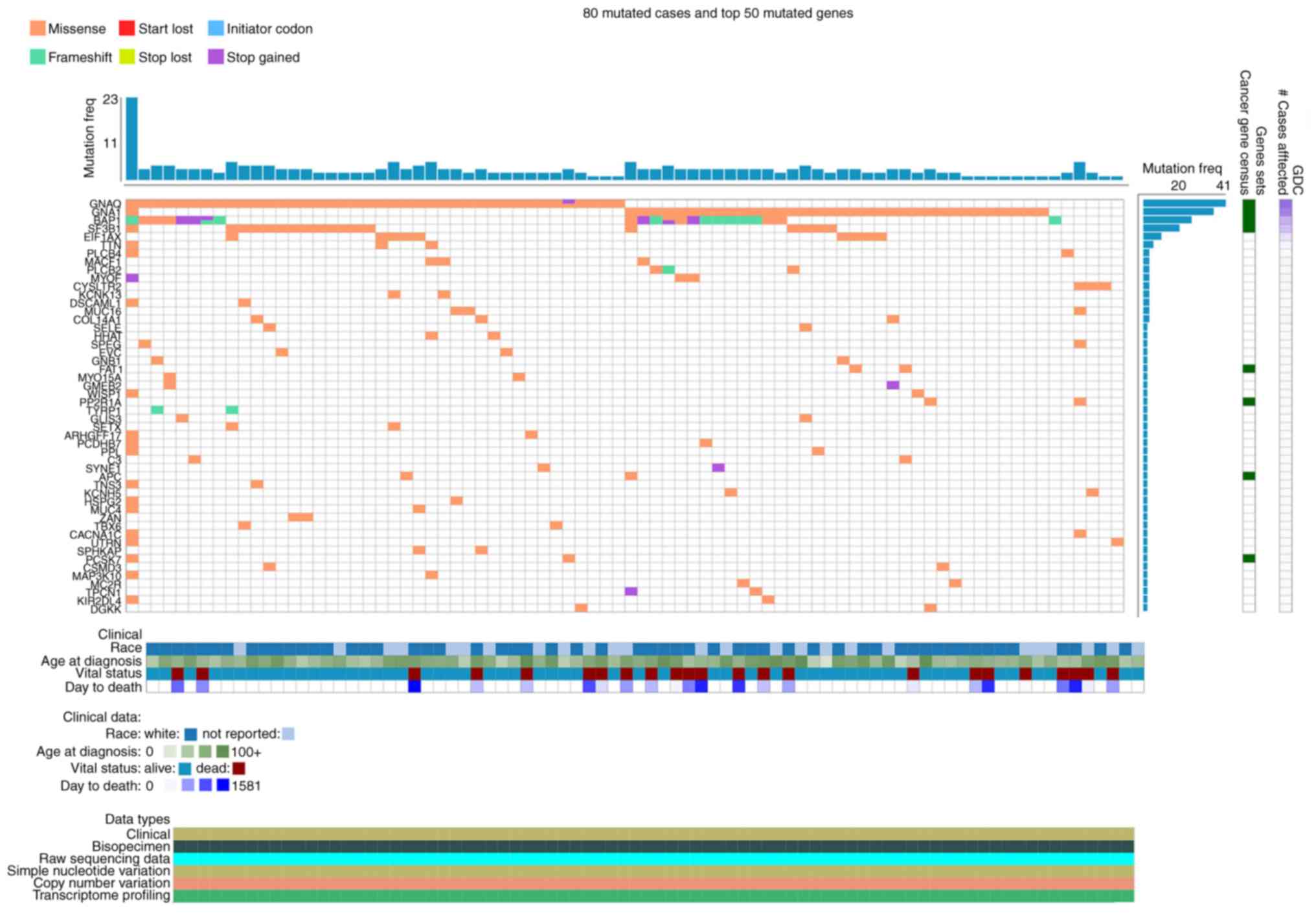Click the Biospecimen dark data bar
Viewport: 1316px width, 913px height.
653,846
